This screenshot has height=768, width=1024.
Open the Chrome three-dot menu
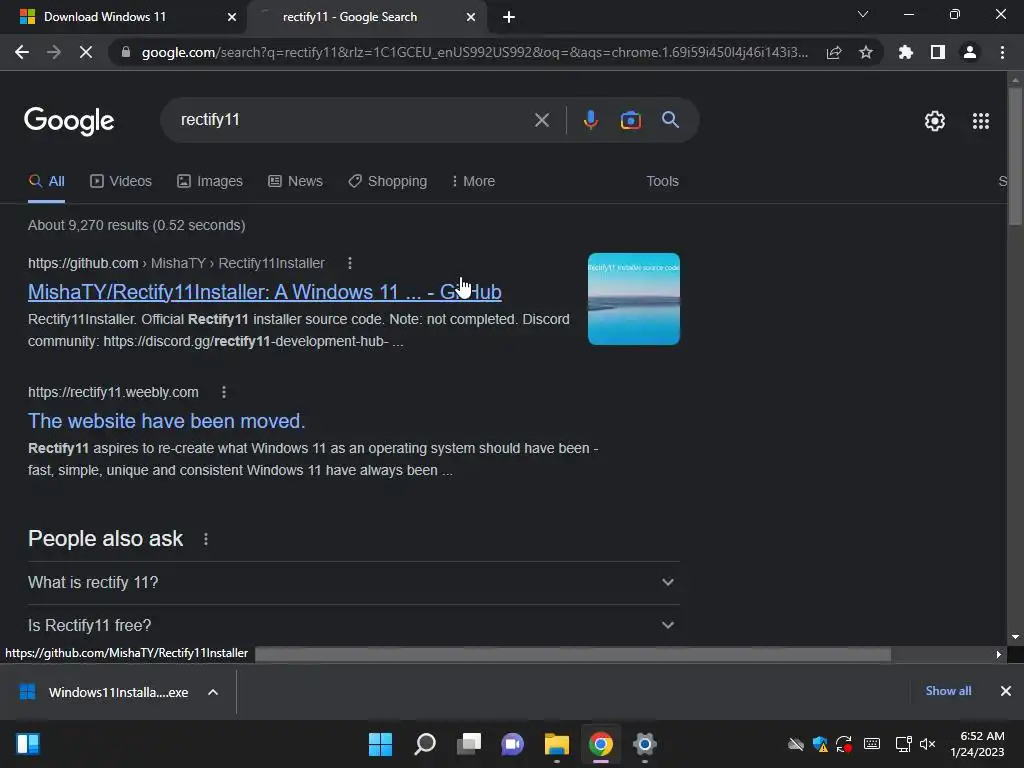tap(1002, 52)
